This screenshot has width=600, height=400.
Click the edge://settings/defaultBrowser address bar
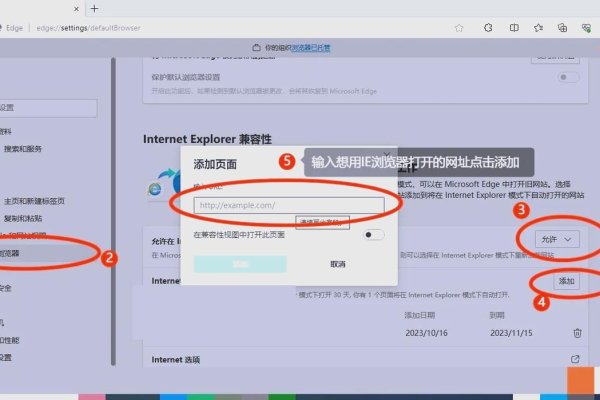(88, 28)
